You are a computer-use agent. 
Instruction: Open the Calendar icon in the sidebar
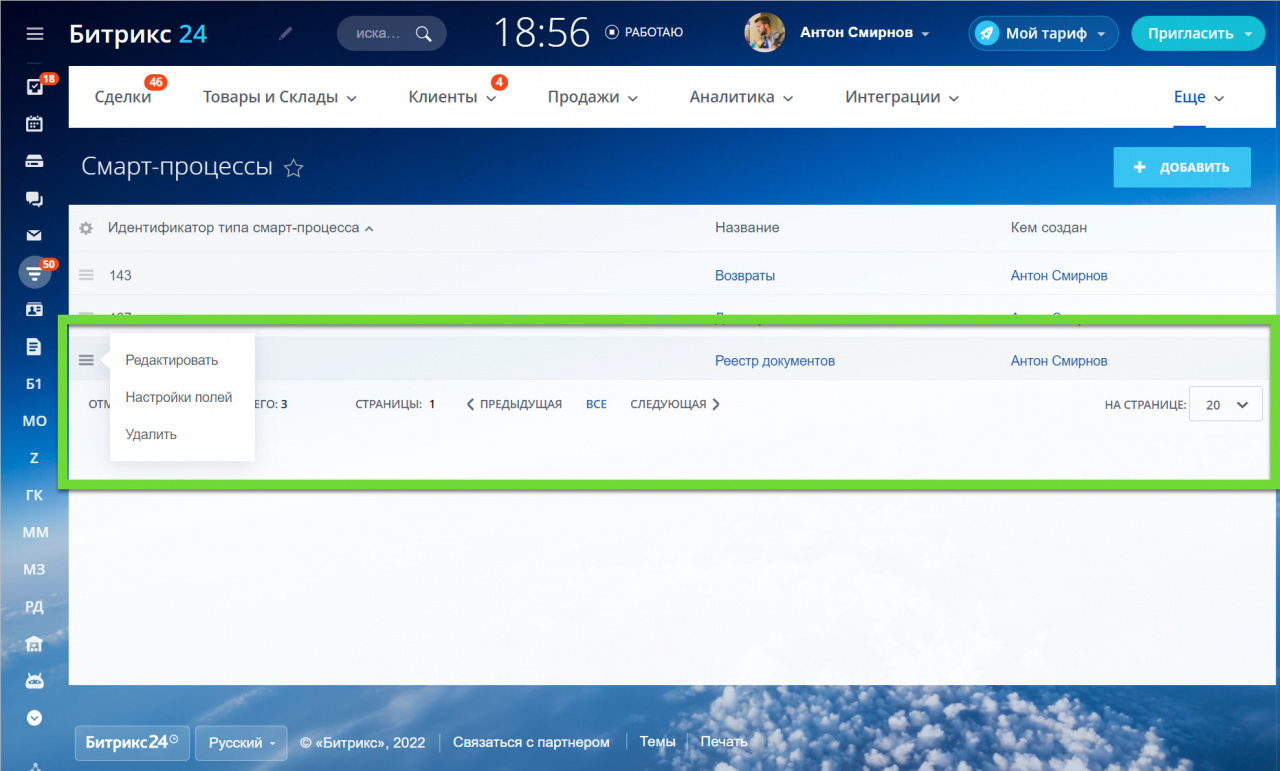35,124
